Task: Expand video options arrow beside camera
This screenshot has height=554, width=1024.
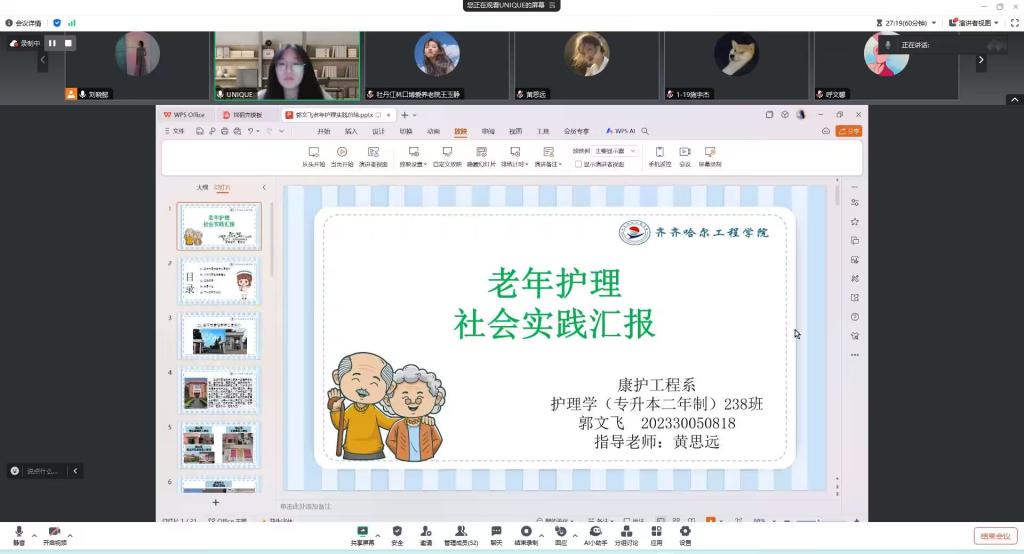Action: (73, 532)
